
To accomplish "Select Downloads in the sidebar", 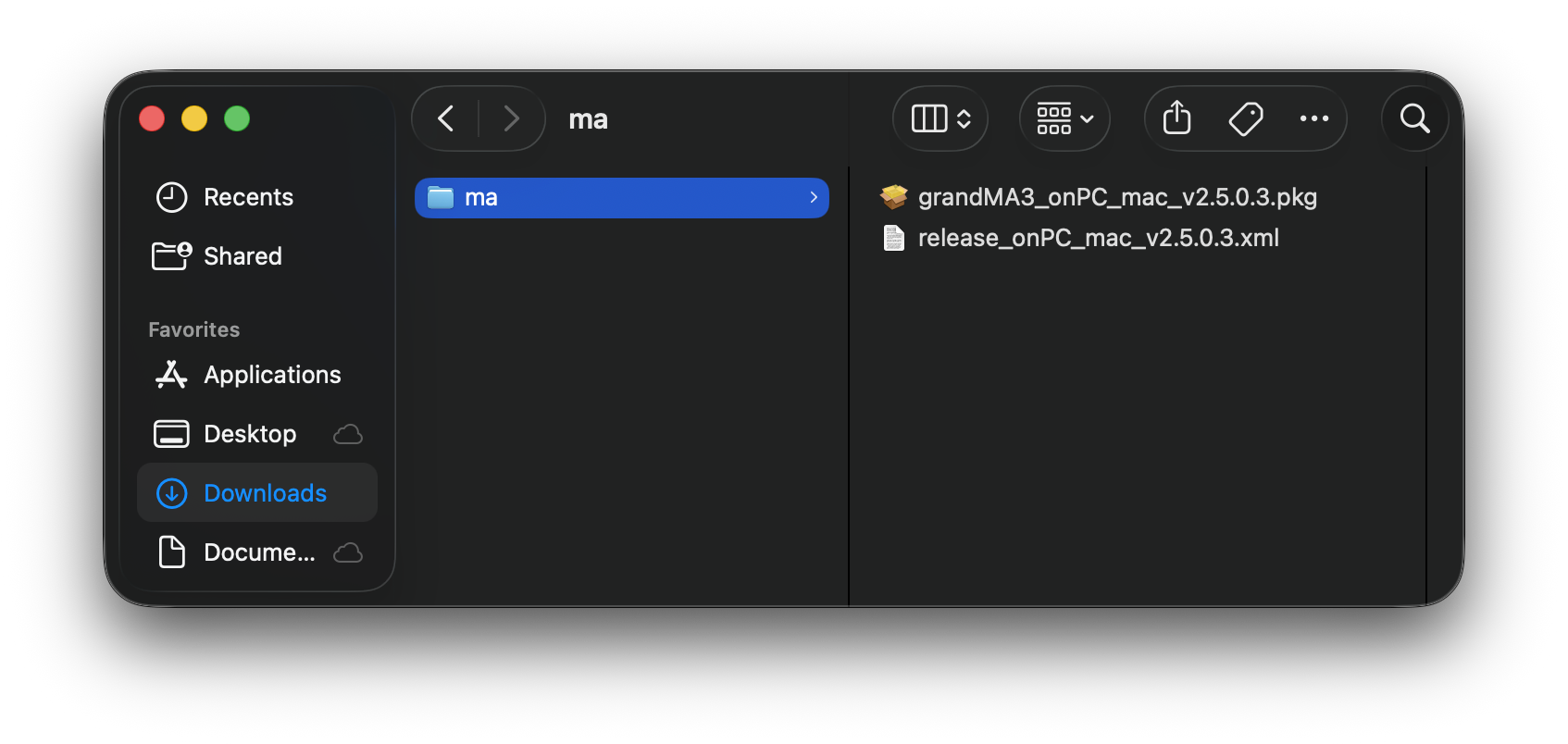I will [x=257, y=493].
